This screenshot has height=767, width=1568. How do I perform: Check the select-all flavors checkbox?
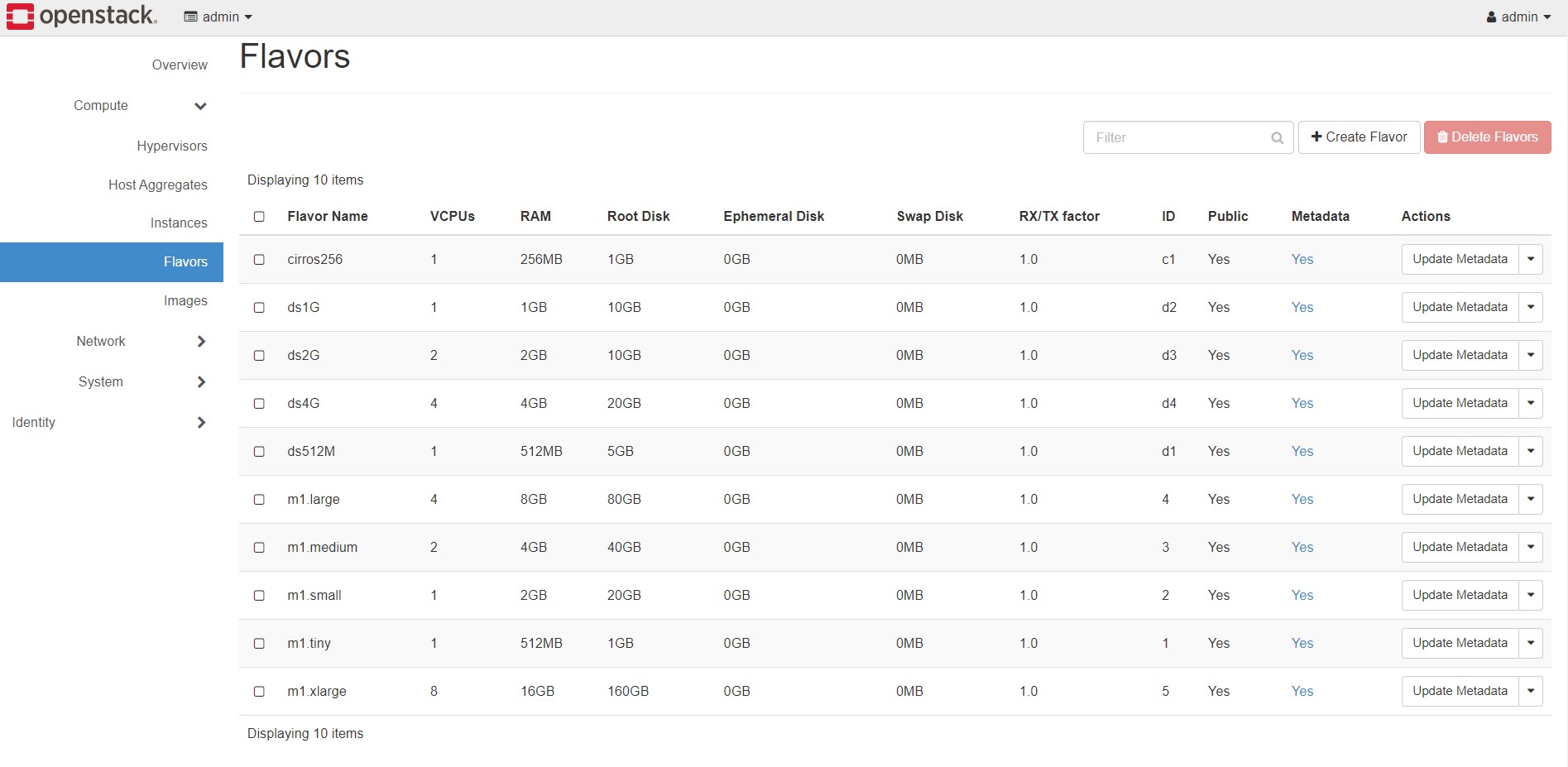point(259,217)
